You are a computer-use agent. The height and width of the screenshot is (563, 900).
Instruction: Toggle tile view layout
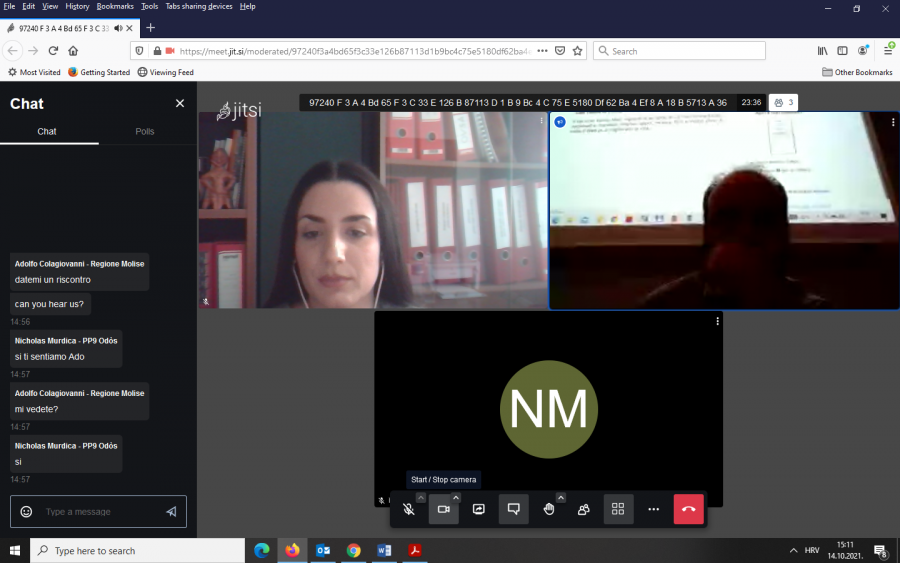tap(618, 509)
